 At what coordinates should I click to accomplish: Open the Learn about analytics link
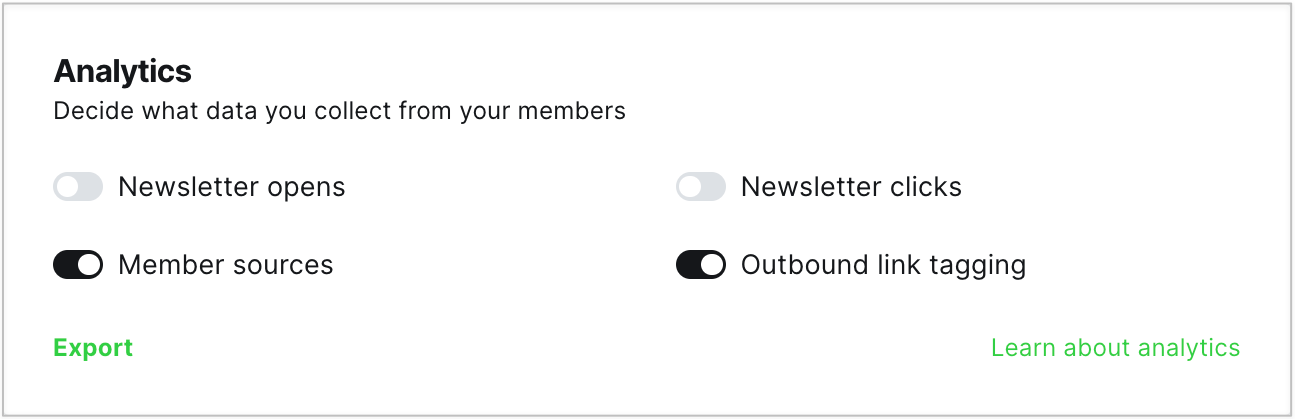pos(1115,348)
